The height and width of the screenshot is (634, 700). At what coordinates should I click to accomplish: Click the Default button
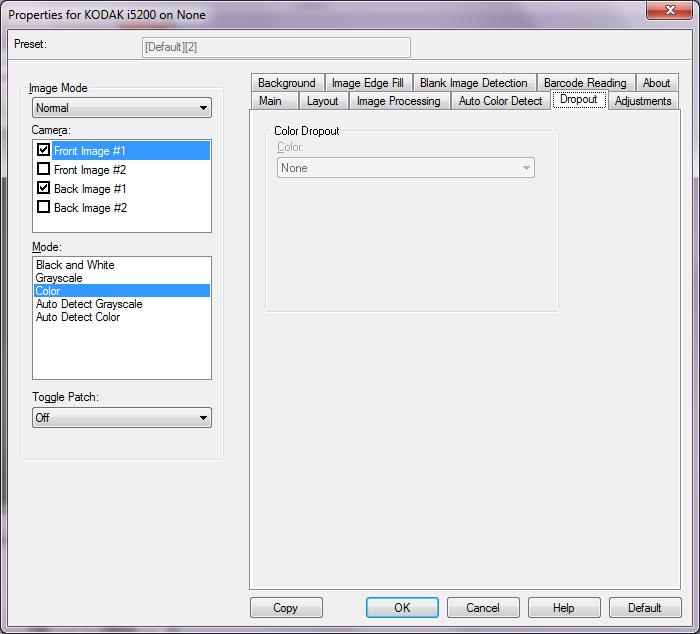tap(645, 608)
